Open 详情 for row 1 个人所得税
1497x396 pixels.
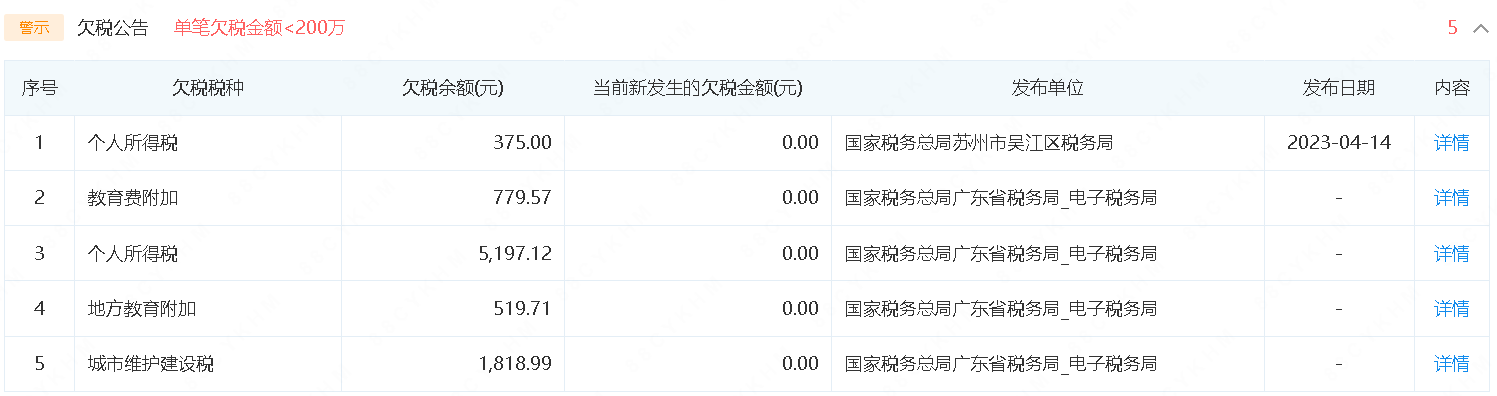point(1452,143)
